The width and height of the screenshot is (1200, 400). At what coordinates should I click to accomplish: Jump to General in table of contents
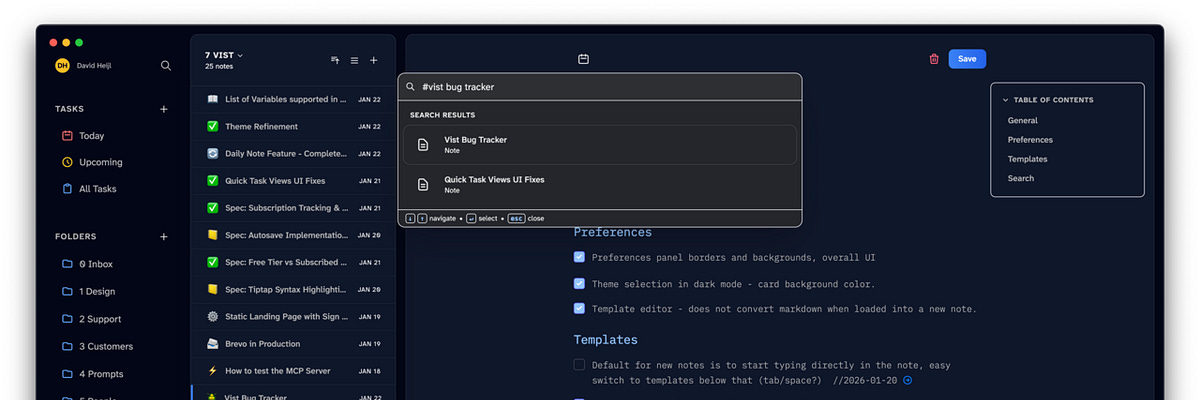click(x=1023, y=120)
